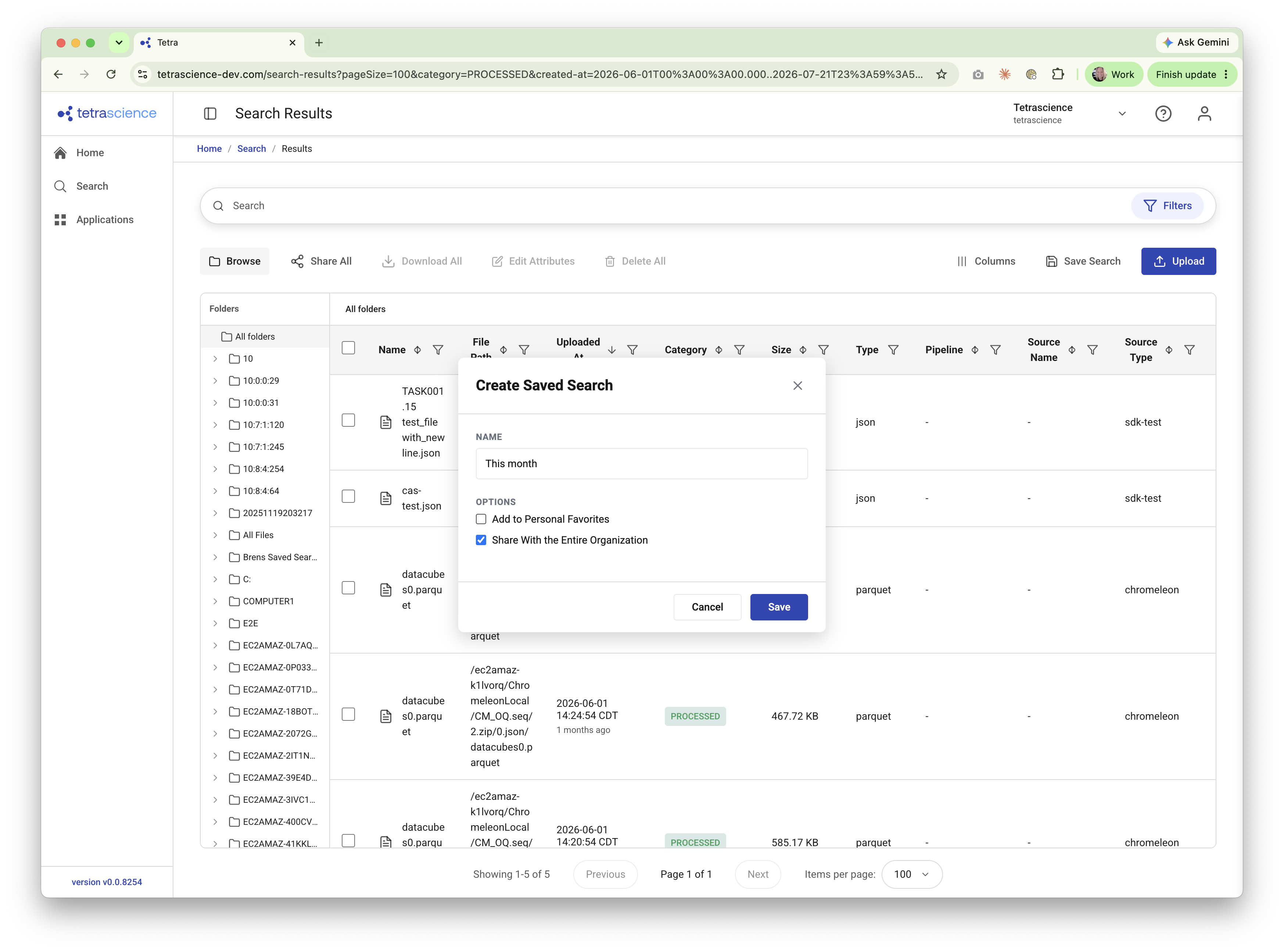Click the Category column filter icon
The image size is (1284, 952).
coord(740,350)
